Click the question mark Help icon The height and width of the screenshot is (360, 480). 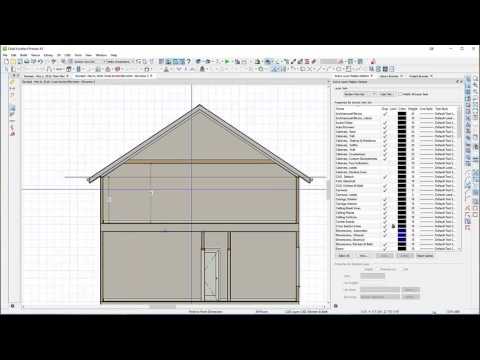(x=189, y=61)
